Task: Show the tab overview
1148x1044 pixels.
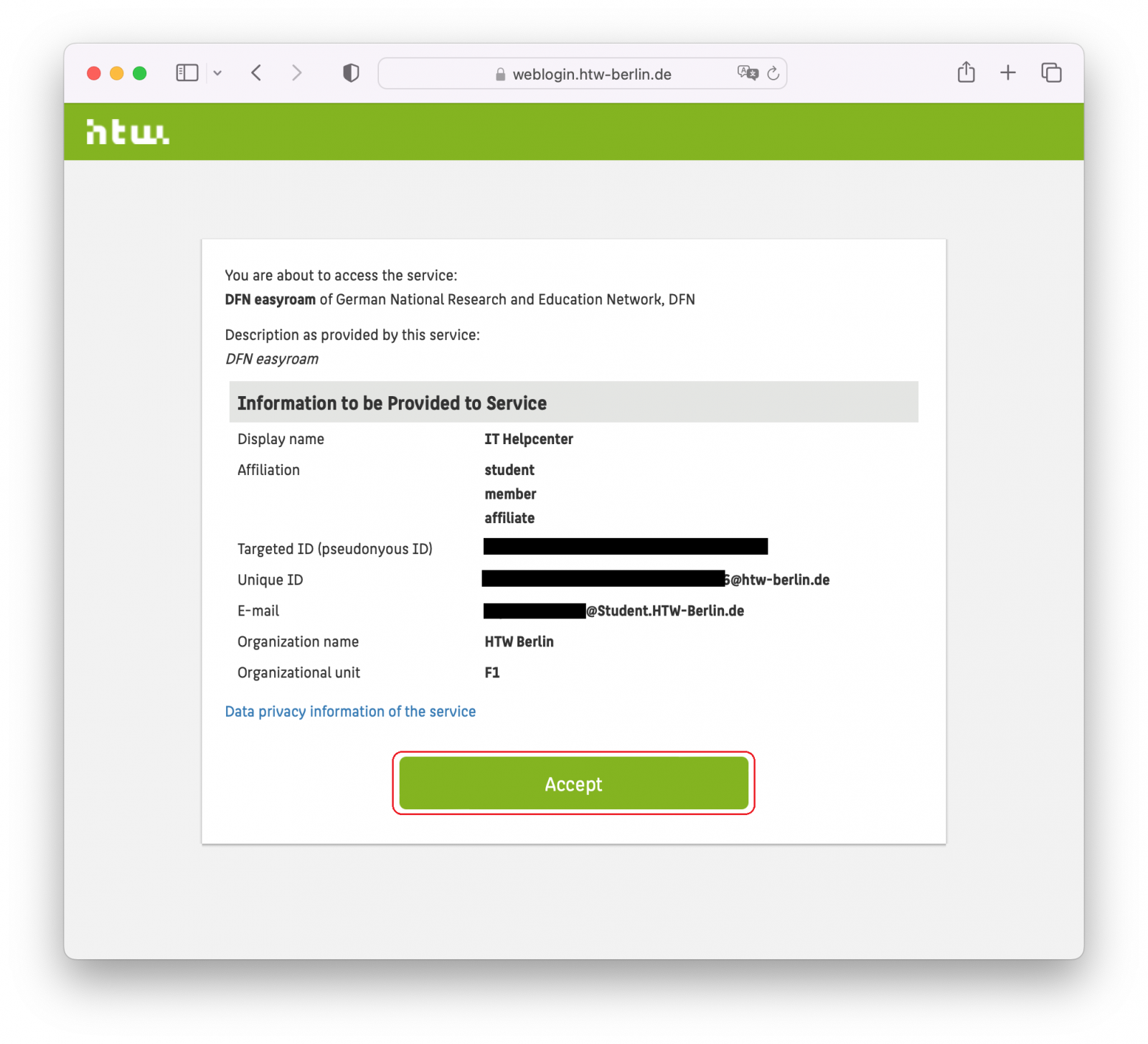Action: tap(1051, 72)
